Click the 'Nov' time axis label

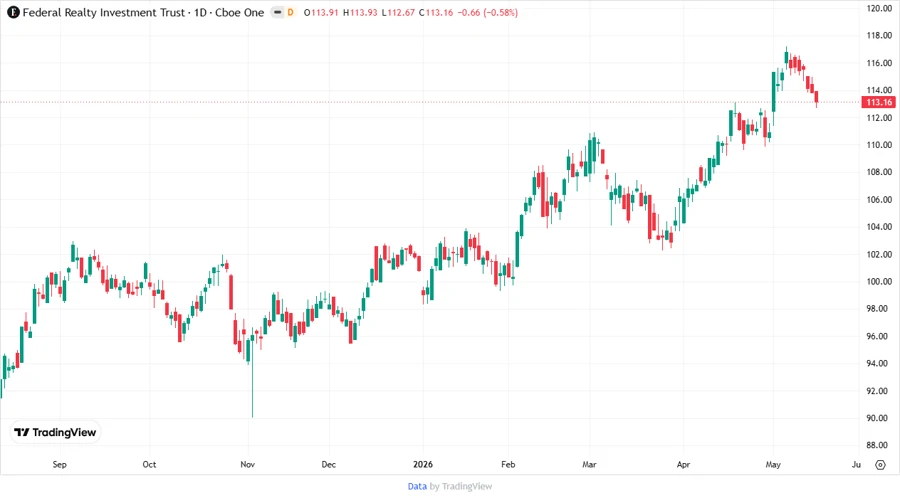[247, 465]
